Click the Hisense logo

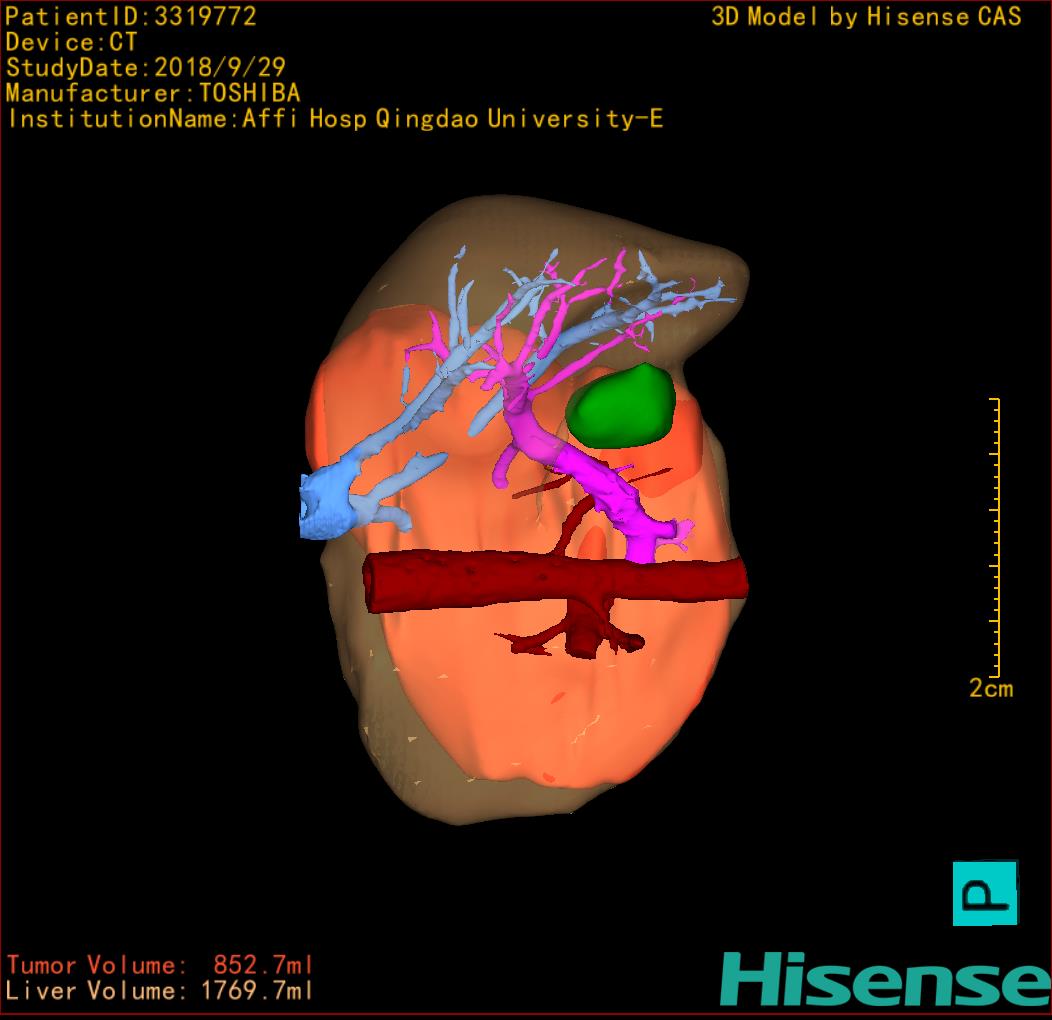point(885,979)
